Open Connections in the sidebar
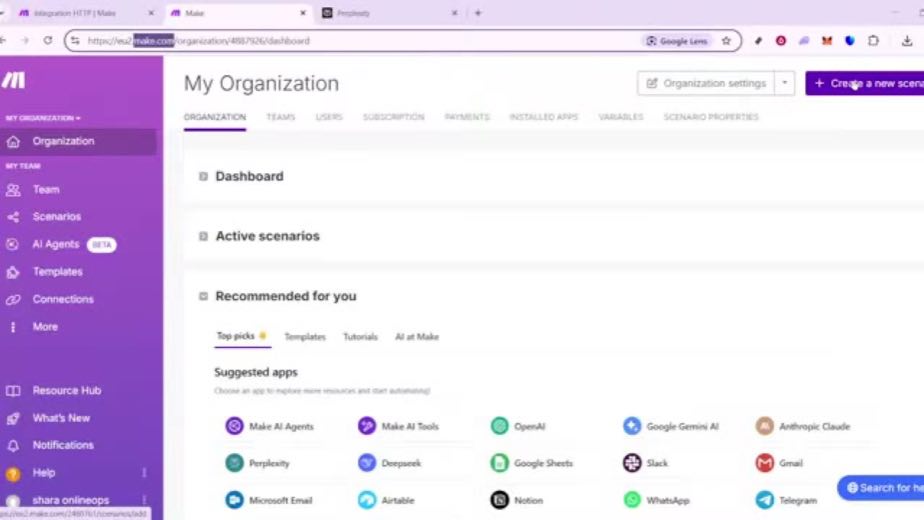This screenshot has width=924, height=520. [63, 300]
